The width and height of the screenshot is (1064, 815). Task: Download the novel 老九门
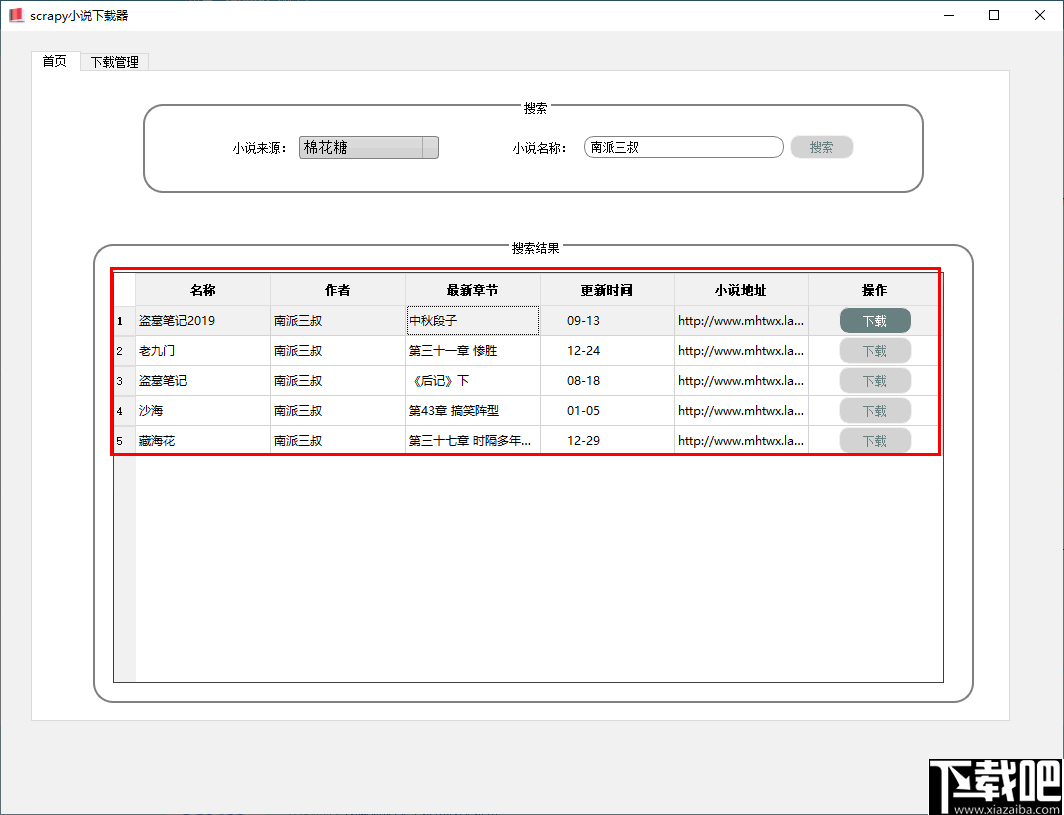(874, 350)
